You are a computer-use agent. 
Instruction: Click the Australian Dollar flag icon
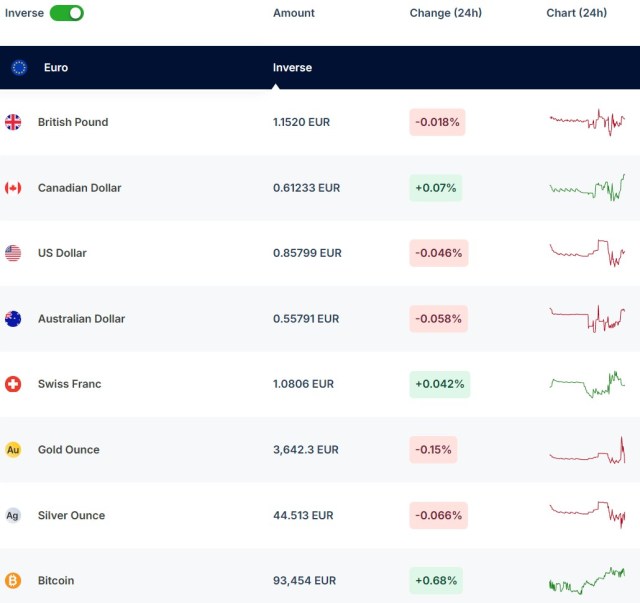pos(13,319)
